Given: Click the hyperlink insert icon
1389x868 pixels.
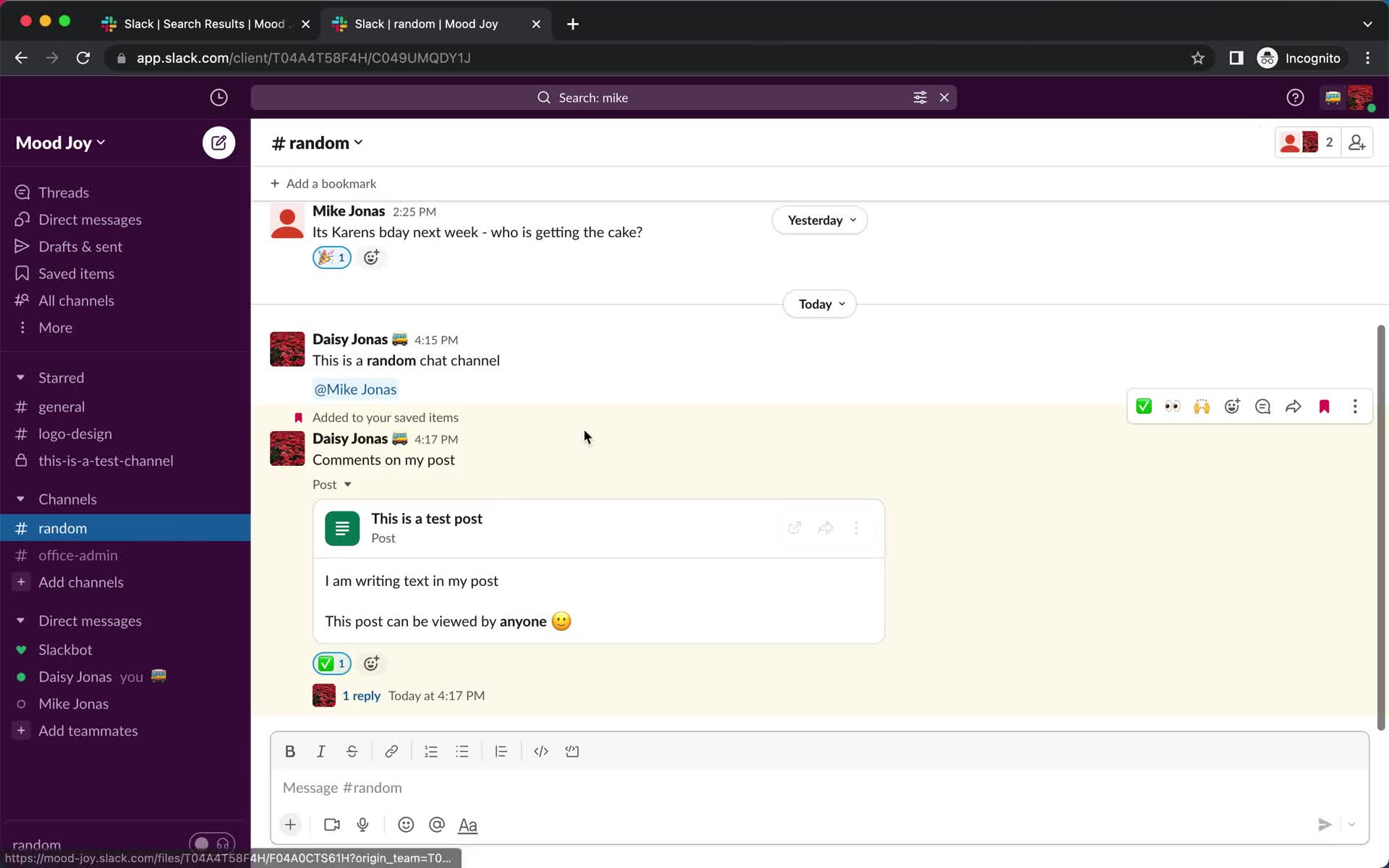Looking at the screenshot, I should pos(391,751).
